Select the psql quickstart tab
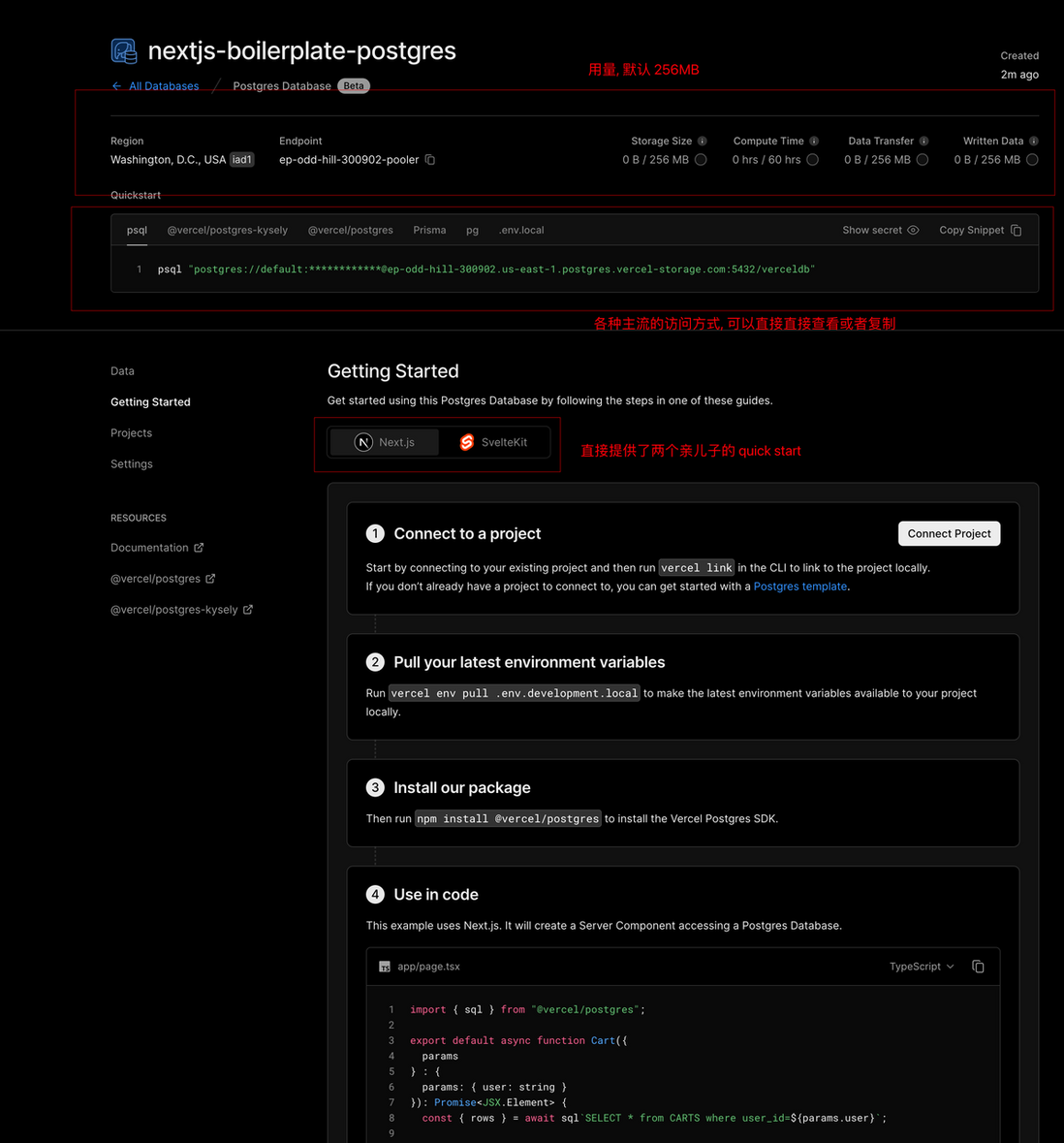 [137, 230]
